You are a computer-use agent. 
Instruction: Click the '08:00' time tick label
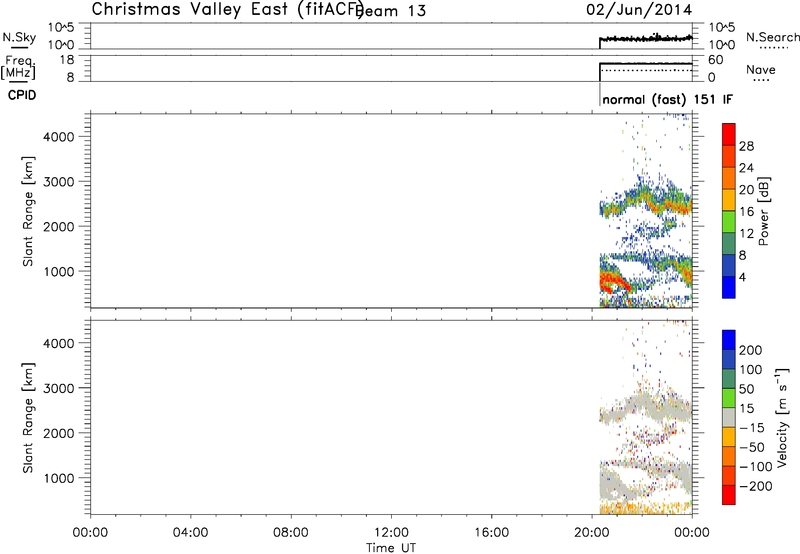(x=291, y=533)
